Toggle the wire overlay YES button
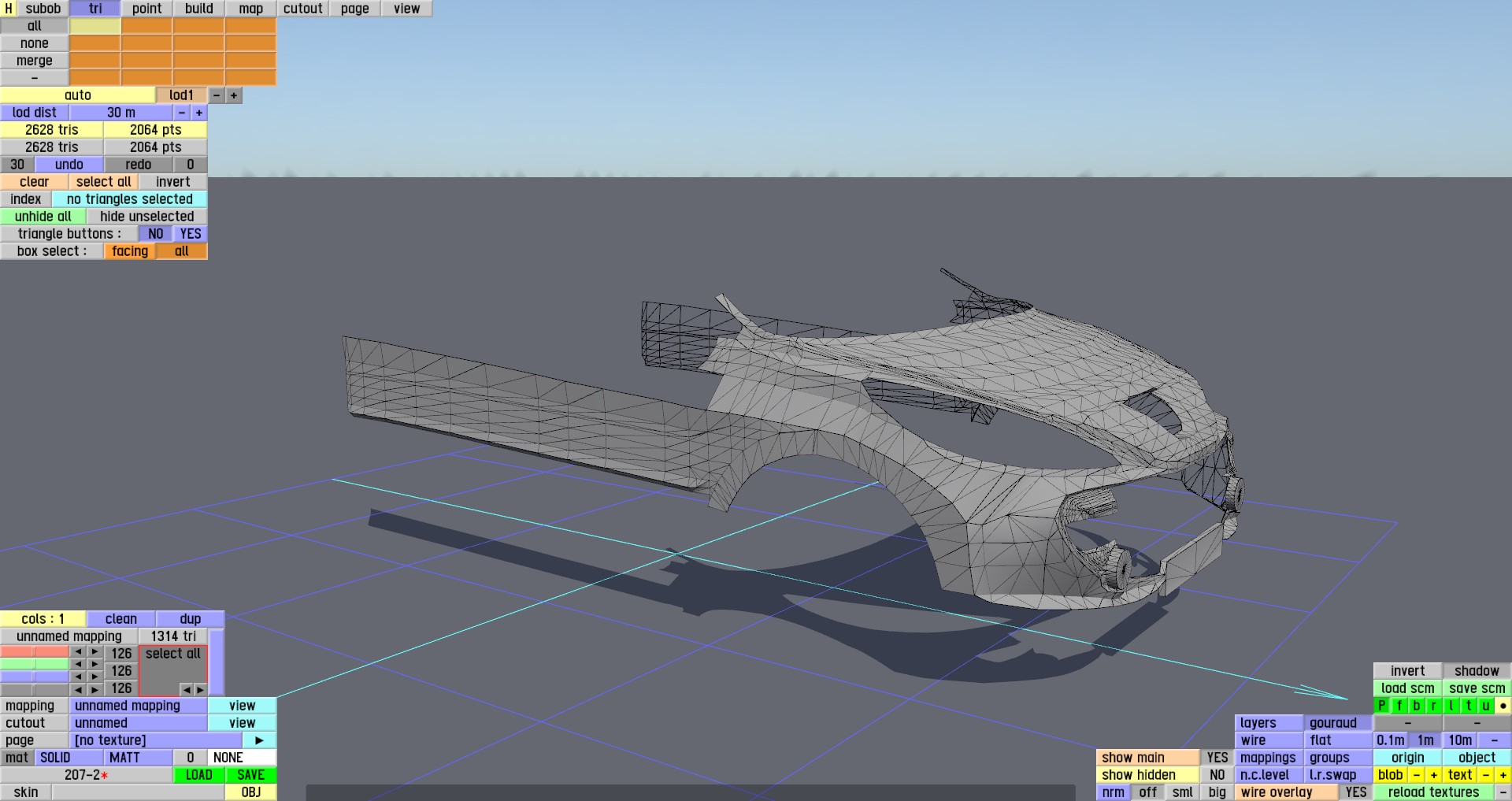The height and width of the screenshot is (801, 1512). click(1356, 792)
